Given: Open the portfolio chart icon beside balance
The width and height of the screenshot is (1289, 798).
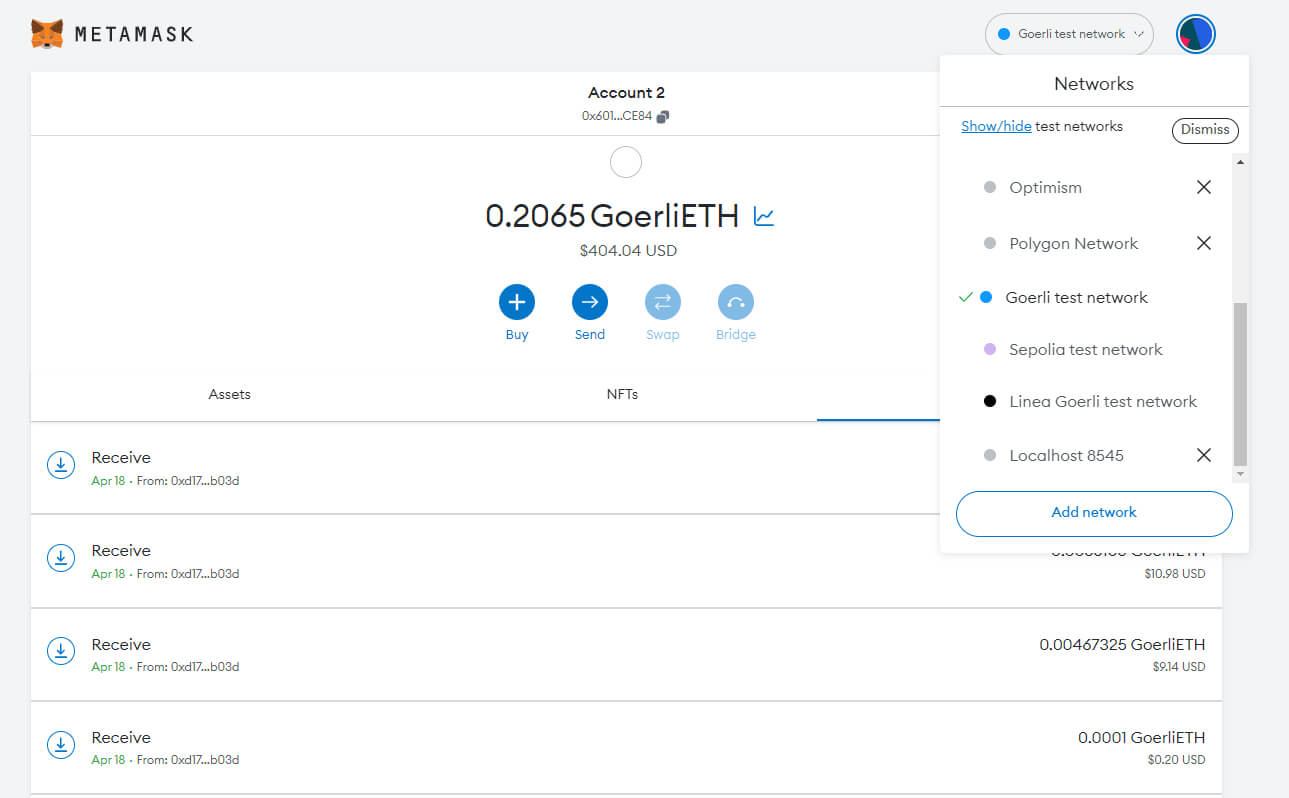Looking at the screenshot, I should coord(764,216).
